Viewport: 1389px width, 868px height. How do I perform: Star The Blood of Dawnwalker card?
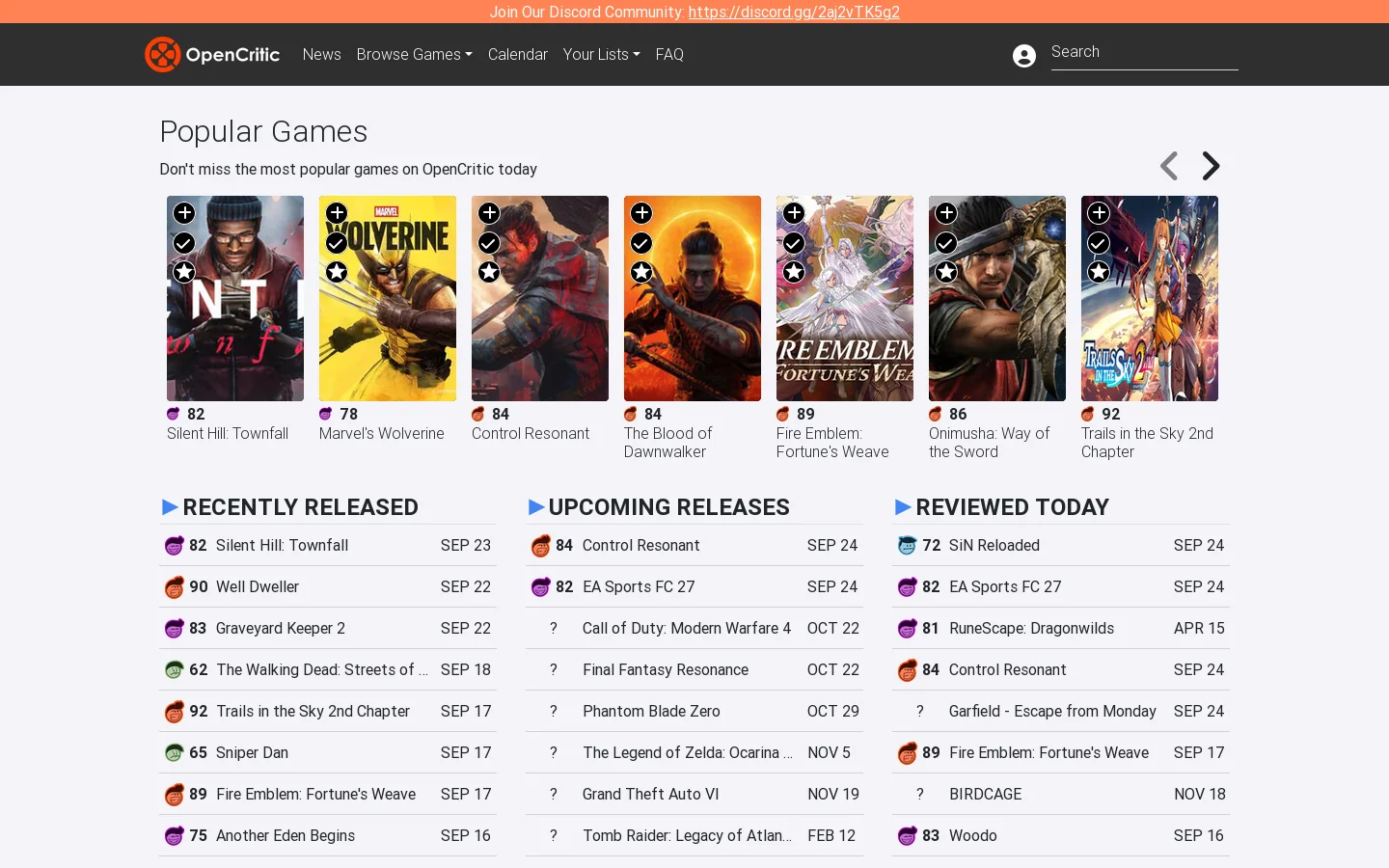[x=641, y=272]
